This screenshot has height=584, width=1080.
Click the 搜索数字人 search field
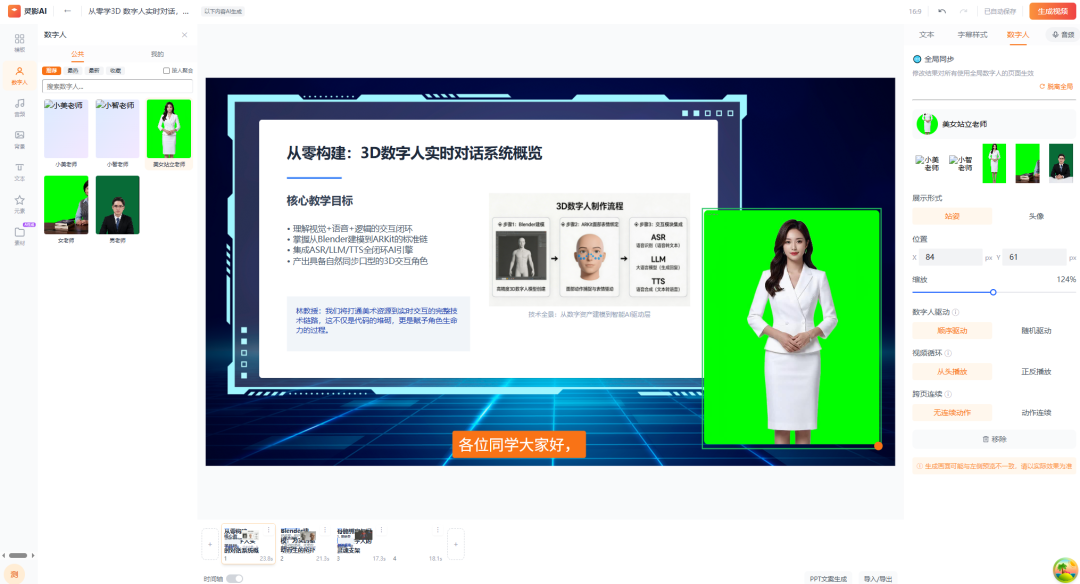point(117,86)
